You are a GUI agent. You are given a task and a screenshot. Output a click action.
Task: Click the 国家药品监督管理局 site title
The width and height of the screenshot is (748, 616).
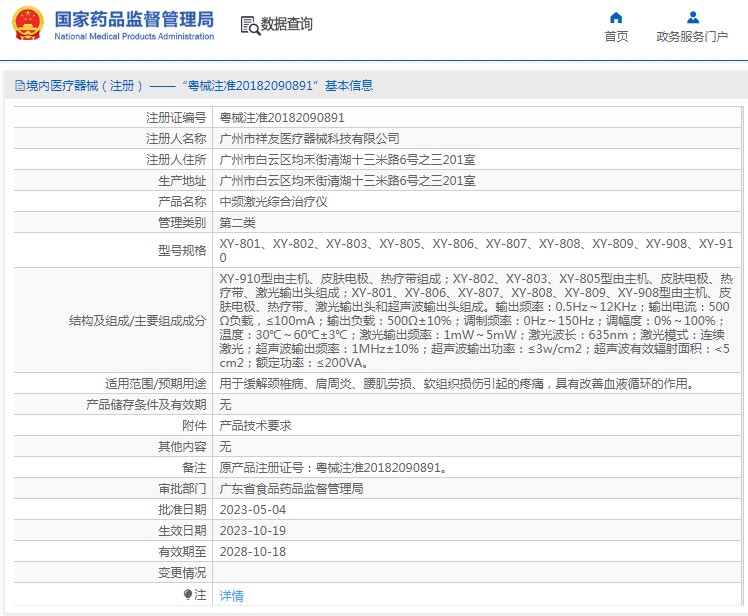133,19
